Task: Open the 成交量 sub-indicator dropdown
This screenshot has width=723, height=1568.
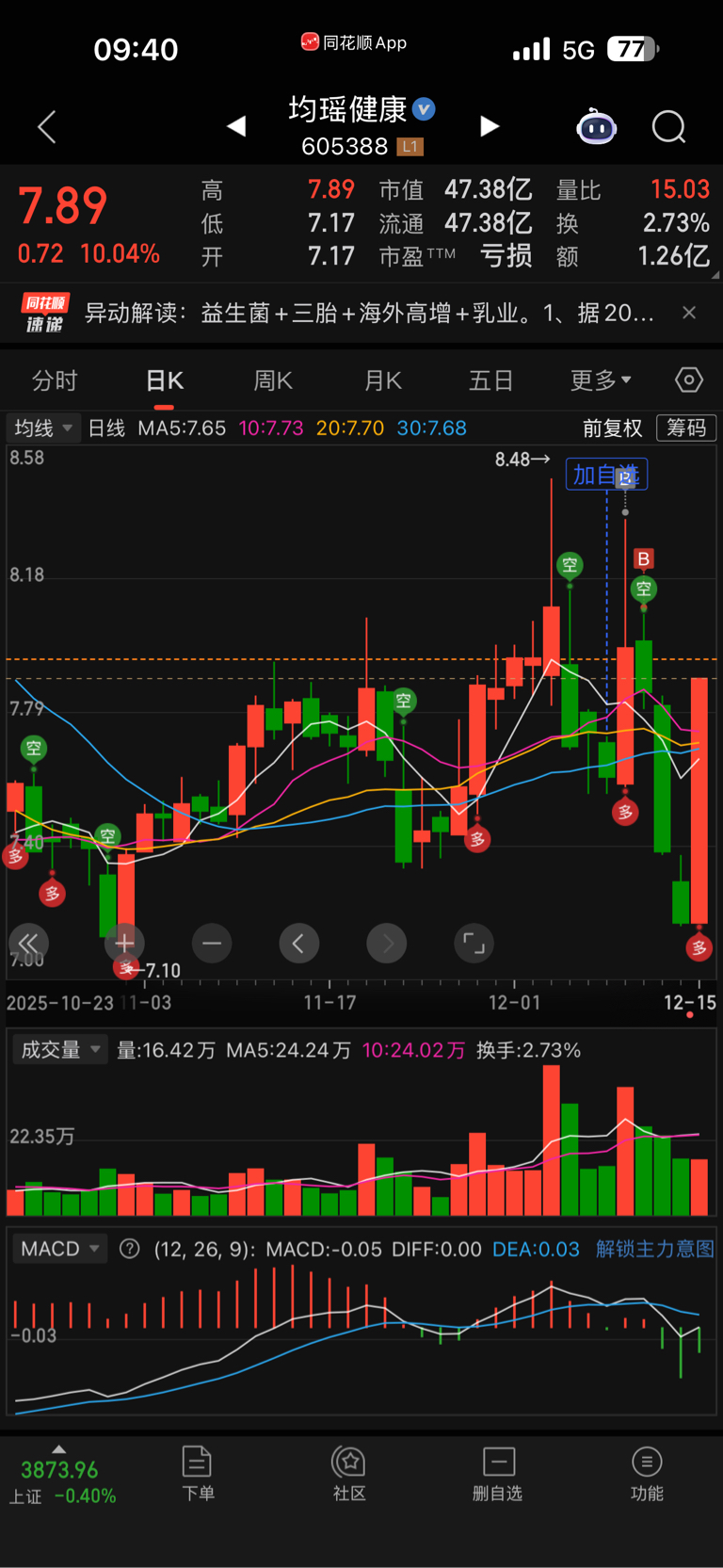Action: pyautogui.click(x=60, y=1050)
